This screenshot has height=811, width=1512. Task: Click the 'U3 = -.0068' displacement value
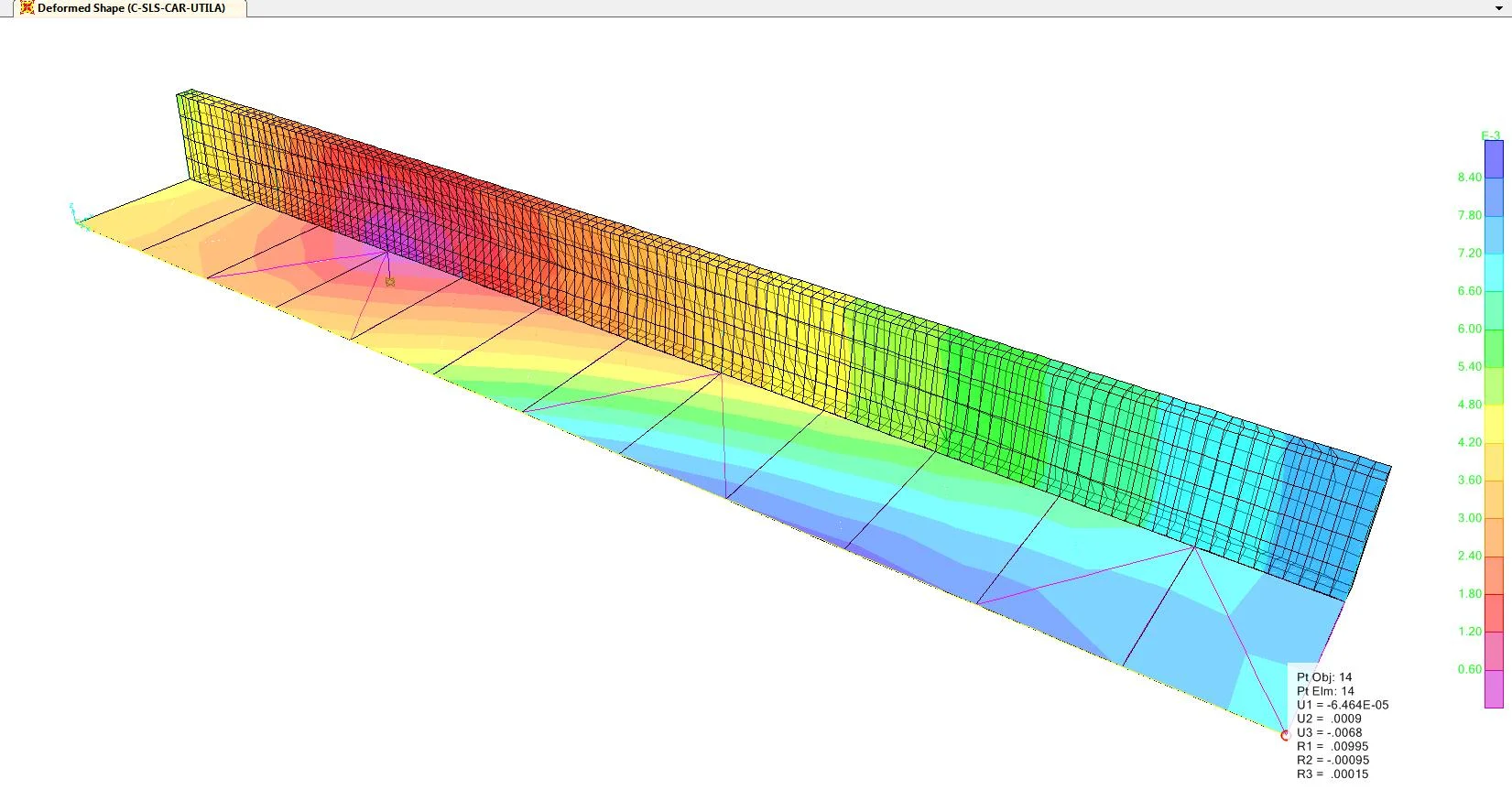coord(1330,732)
